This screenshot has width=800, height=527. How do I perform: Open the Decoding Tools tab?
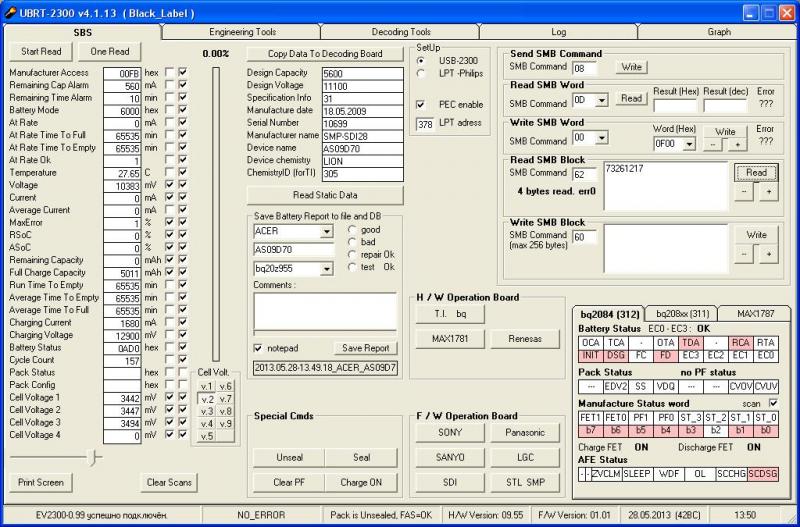(x=401, y=32)
